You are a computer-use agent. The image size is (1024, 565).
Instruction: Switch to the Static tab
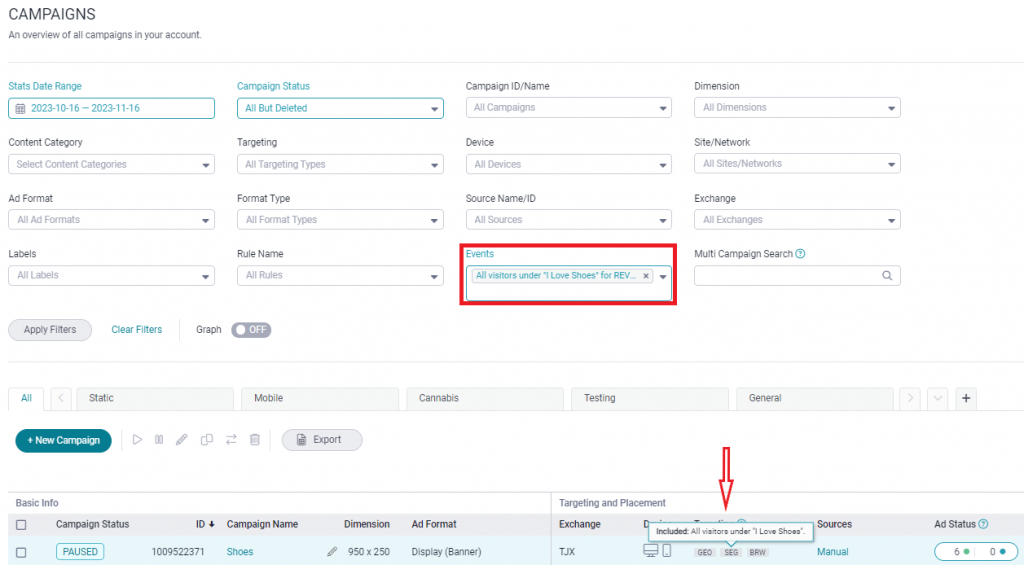pyautogui.click(x=155, y=398)
